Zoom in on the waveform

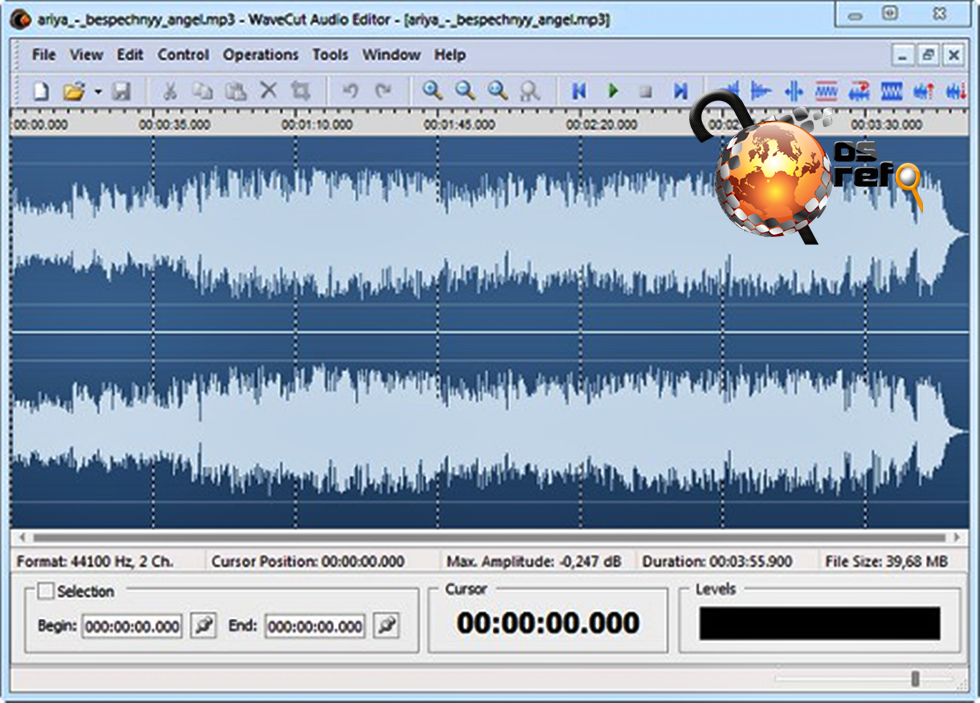(432, 91)
